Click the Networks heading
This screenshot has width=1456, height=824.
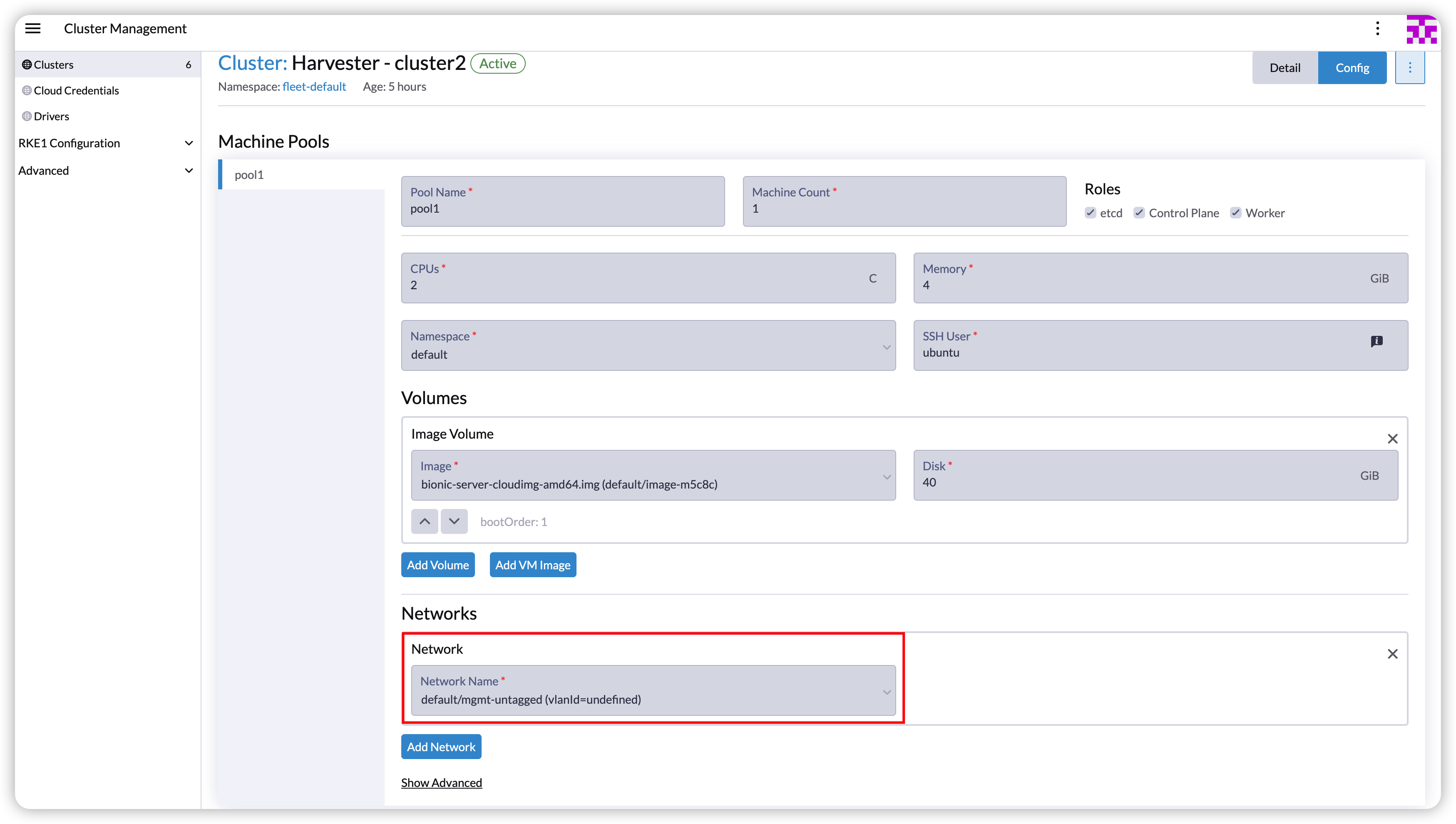point(439,613)
